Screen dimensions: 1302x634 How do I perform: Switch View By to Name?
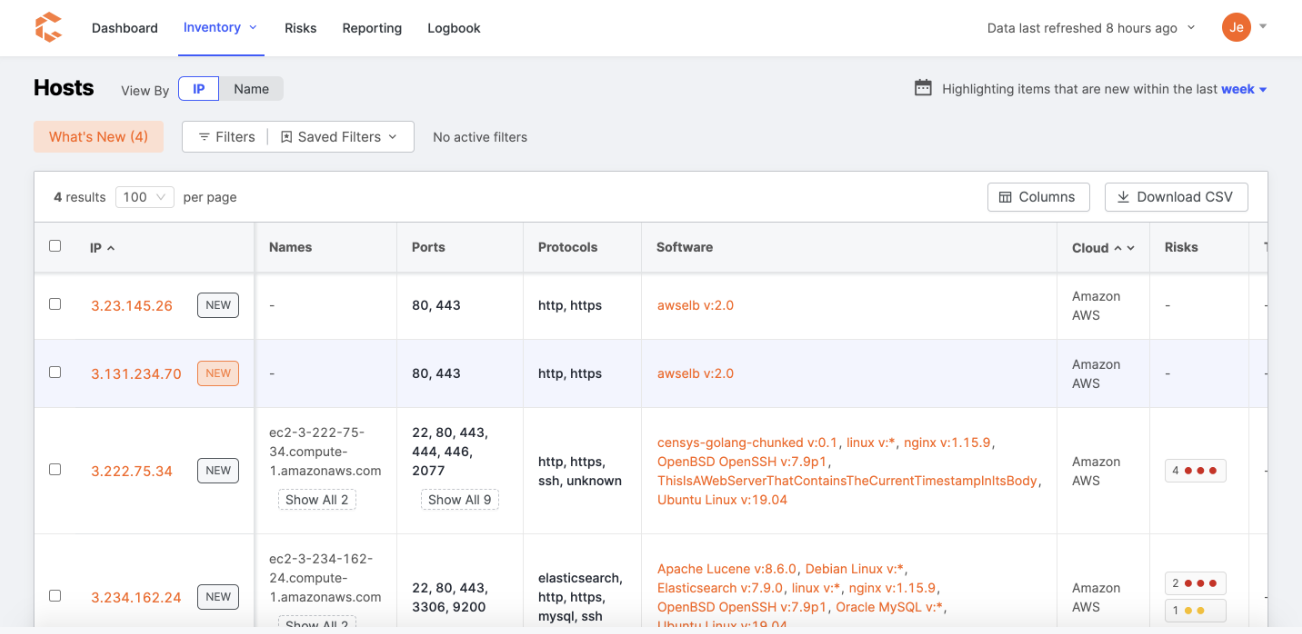251,89
